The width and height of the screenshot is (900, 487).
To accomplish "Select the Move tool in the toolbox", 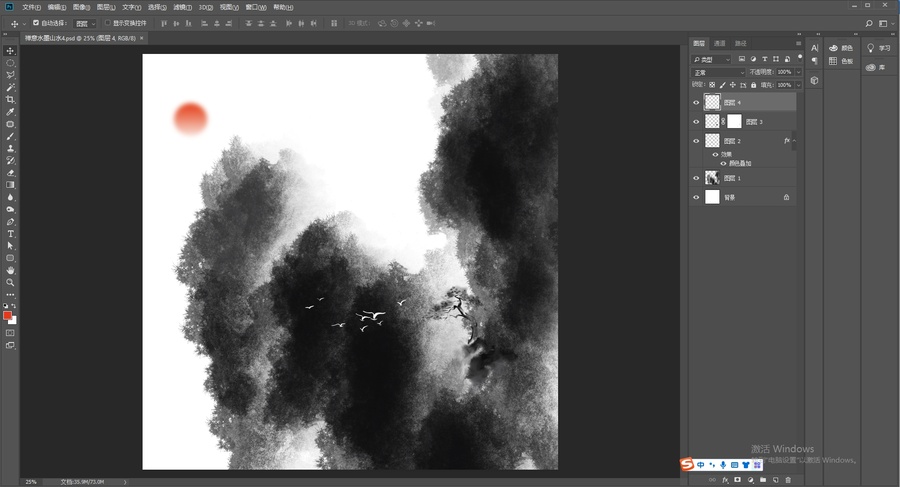I will 10,51.
